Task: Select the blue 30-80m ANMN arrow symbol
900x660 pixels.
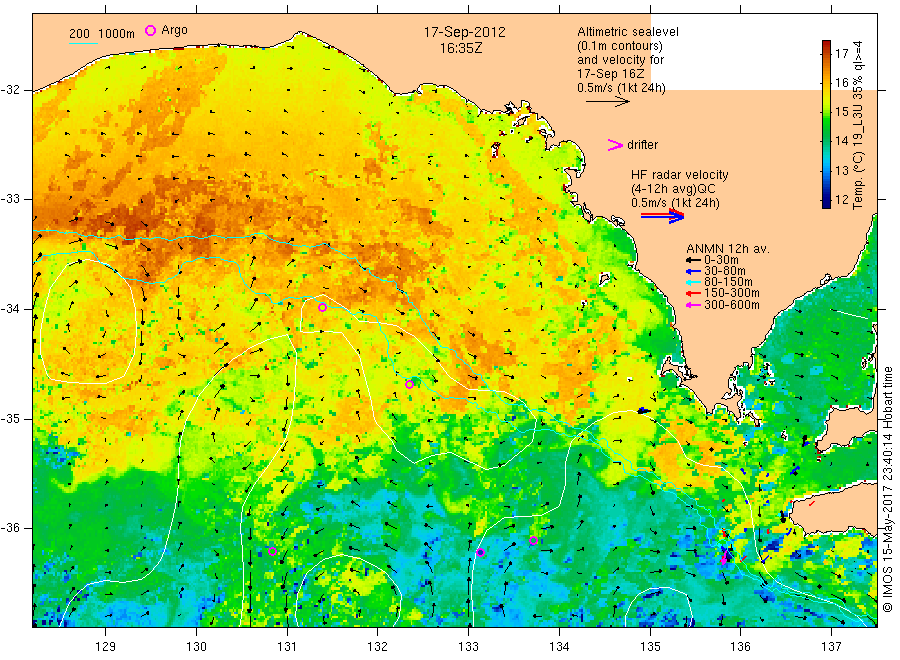Action: point(693,271)
